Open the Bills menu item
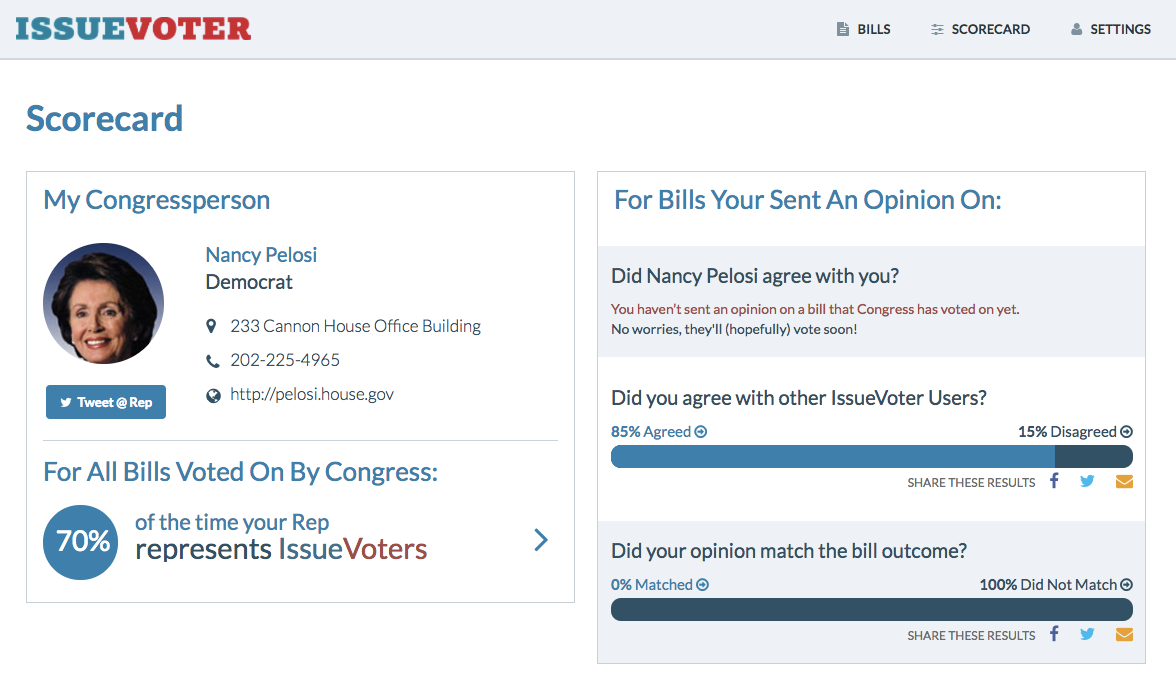The image size is (1176, 684). tap(864, 29)
